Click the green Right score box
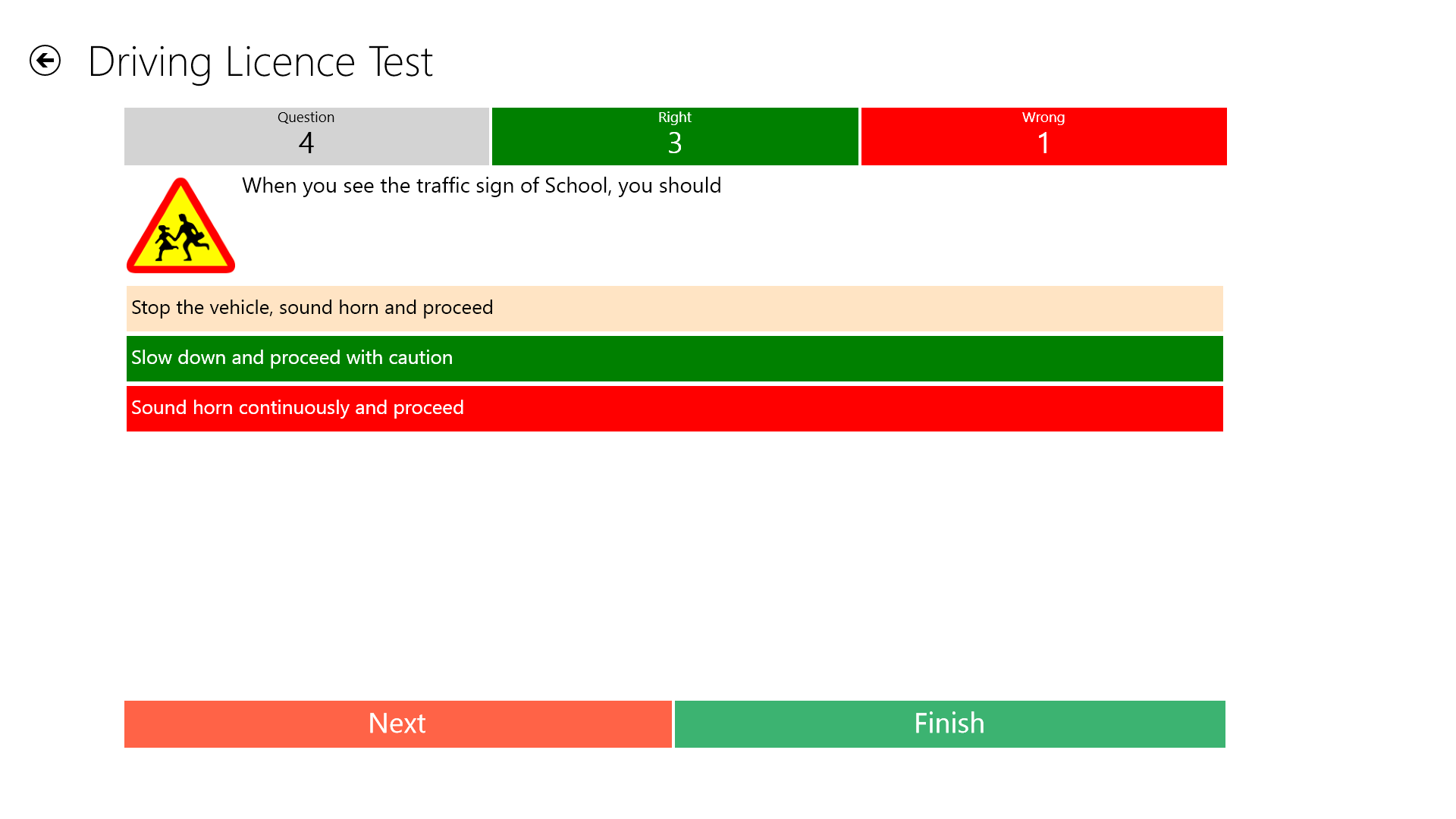The image size is (1456, 819). pyautogui.click(x=674, y=136)
